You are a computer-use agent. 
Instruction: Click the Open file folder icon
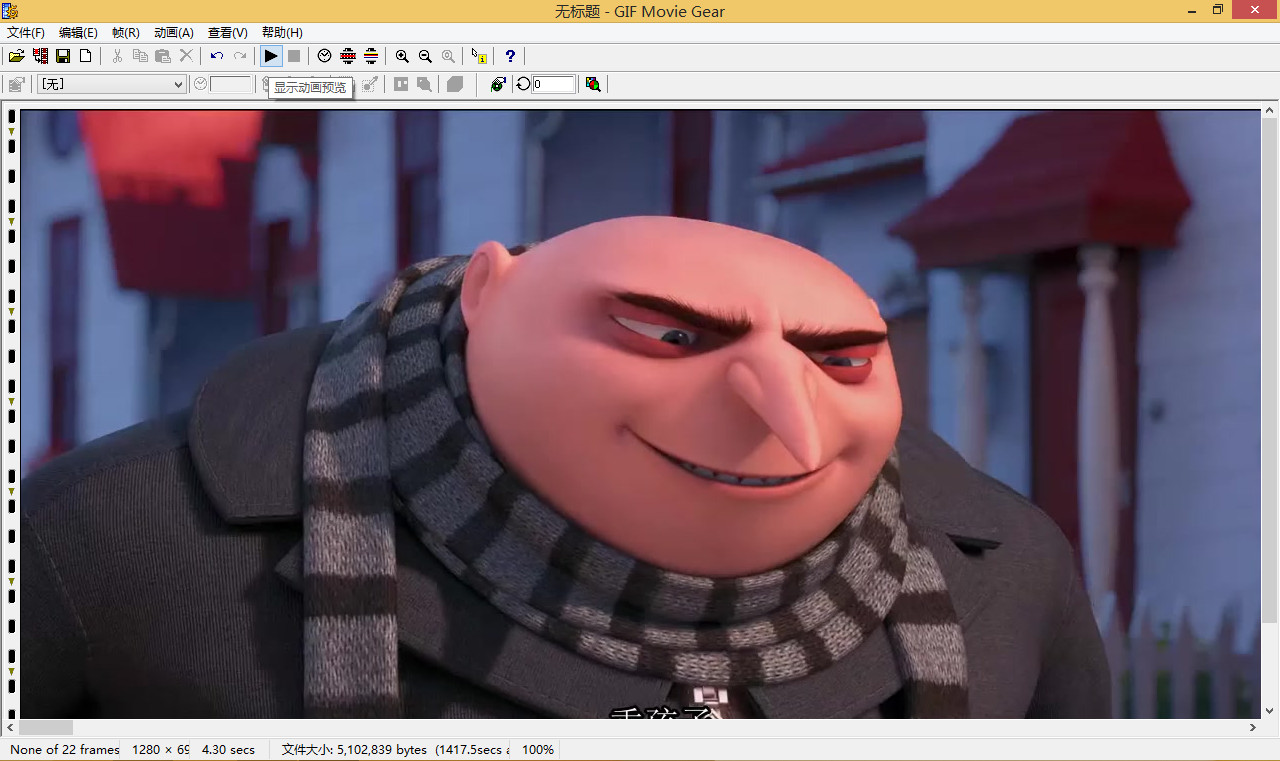[x=17, y=56]
